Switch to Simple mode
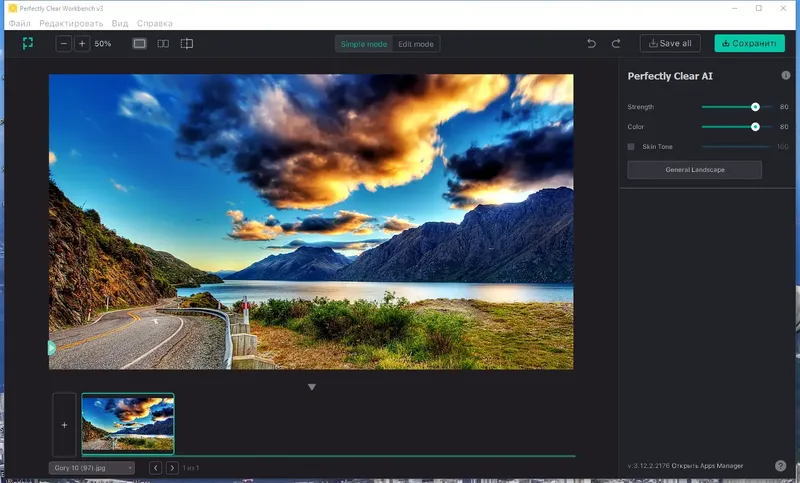The height and width of the screenshot is (483, 800). (364, 44)
